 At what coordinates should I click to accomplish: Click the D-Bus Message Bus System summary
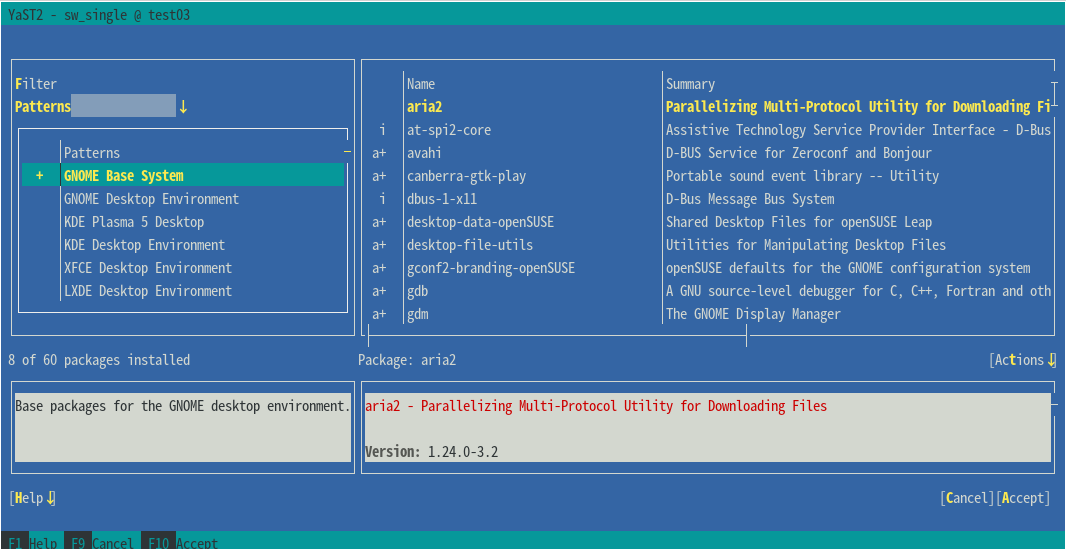coord(750,199)
